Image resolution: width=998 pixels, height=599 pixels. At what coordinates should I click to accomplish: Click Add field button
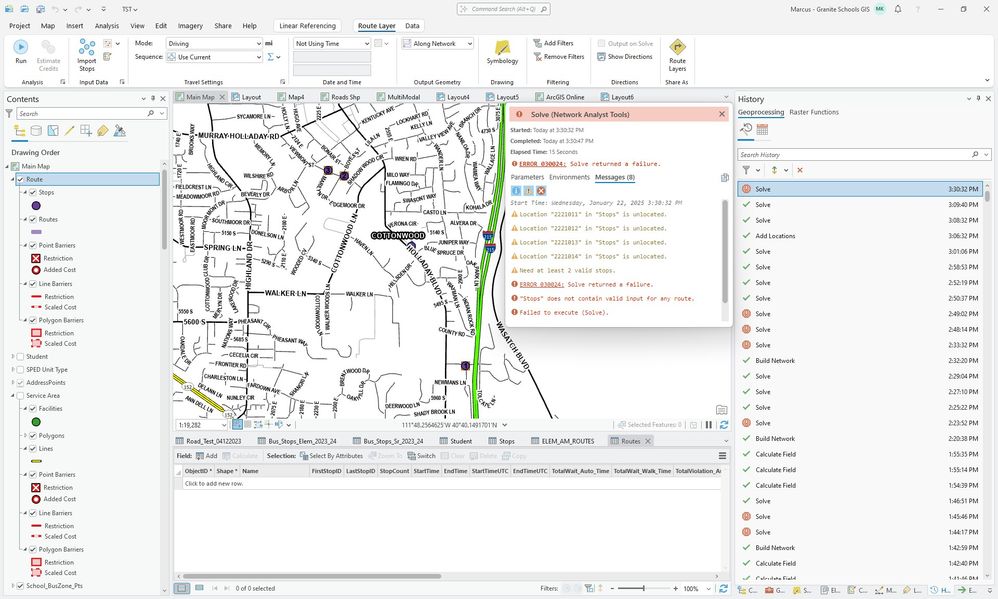(x=207, y=456)
